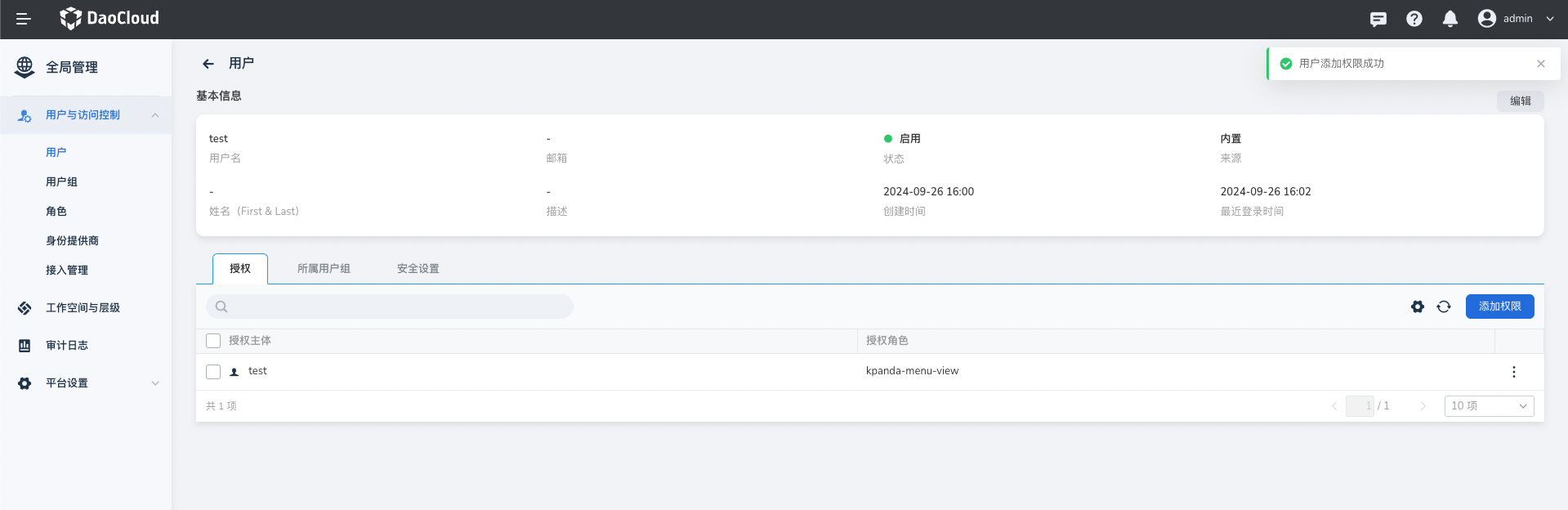Switch to the 所属用户组 tab
1568x510 pixels.
click(x=324, y=269)
